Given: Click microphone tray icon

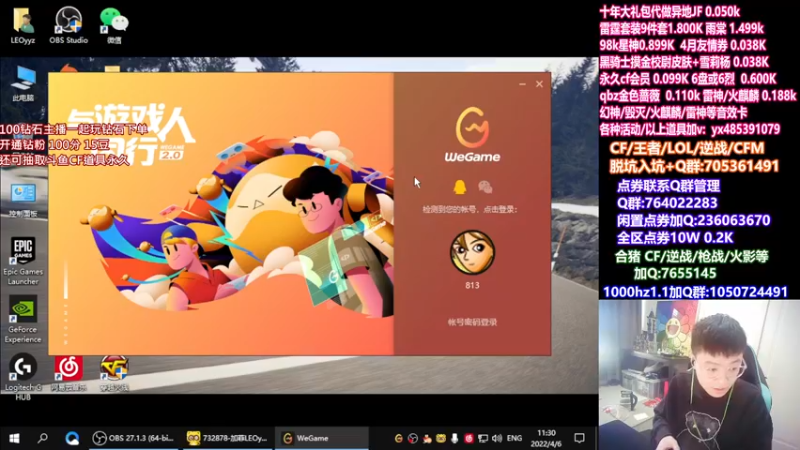Looking at the screenshot, I should pyautogui.click(x=454, y=438).
